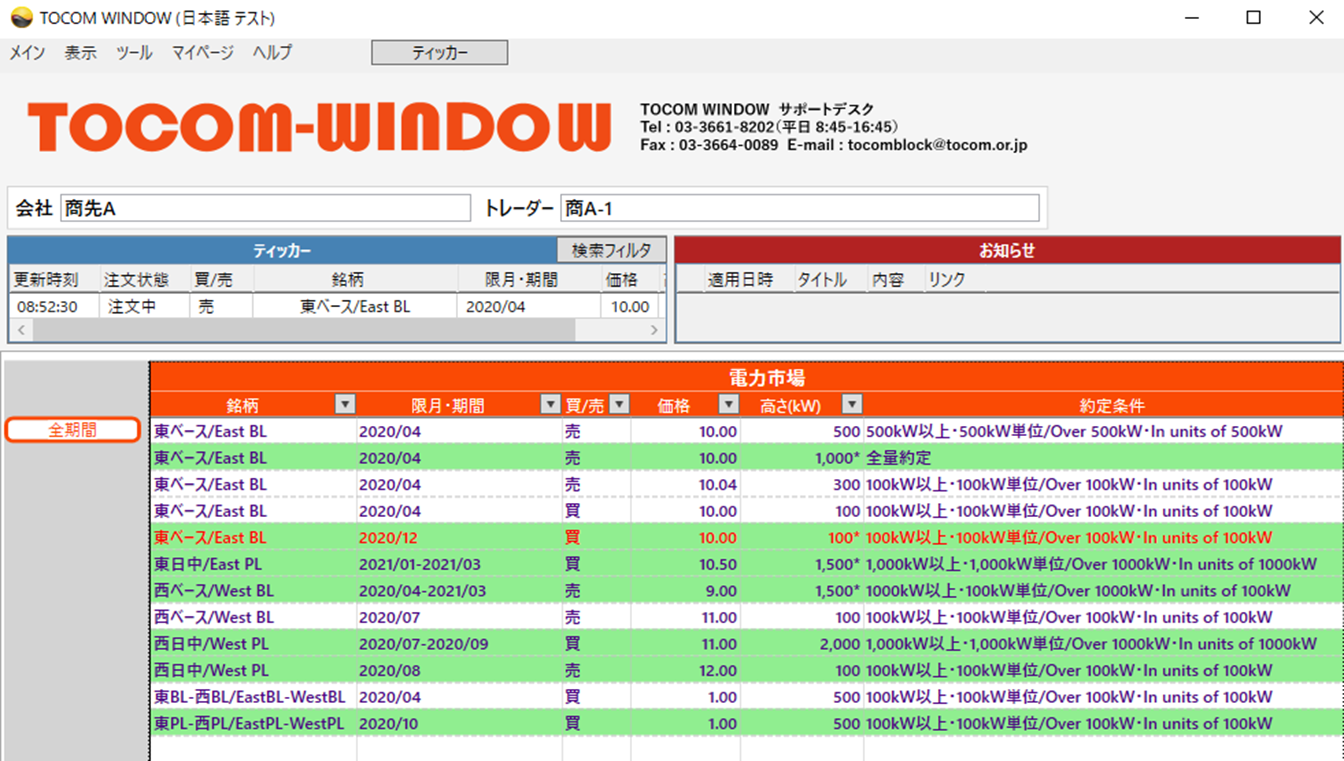Screen dimensions: 1344x761
Task: Click the 9.00 price cell
Action: pyautogui.click(x=686, y=590)
